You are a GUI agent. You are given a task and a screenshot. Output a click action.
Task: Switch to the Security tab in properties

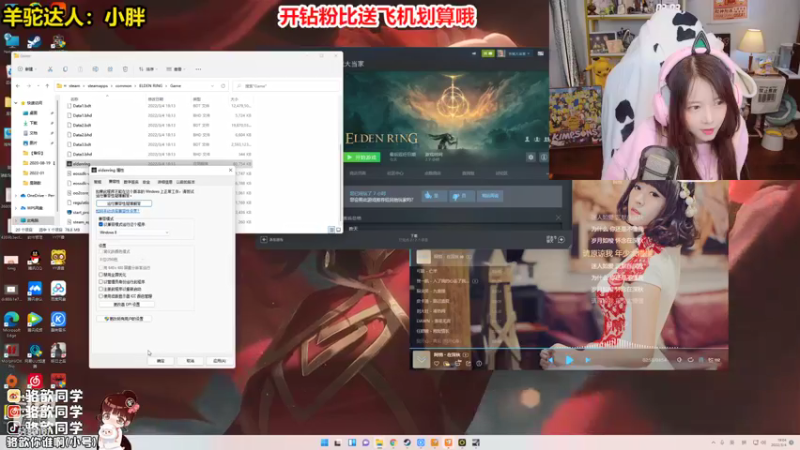tap(146, 182)
